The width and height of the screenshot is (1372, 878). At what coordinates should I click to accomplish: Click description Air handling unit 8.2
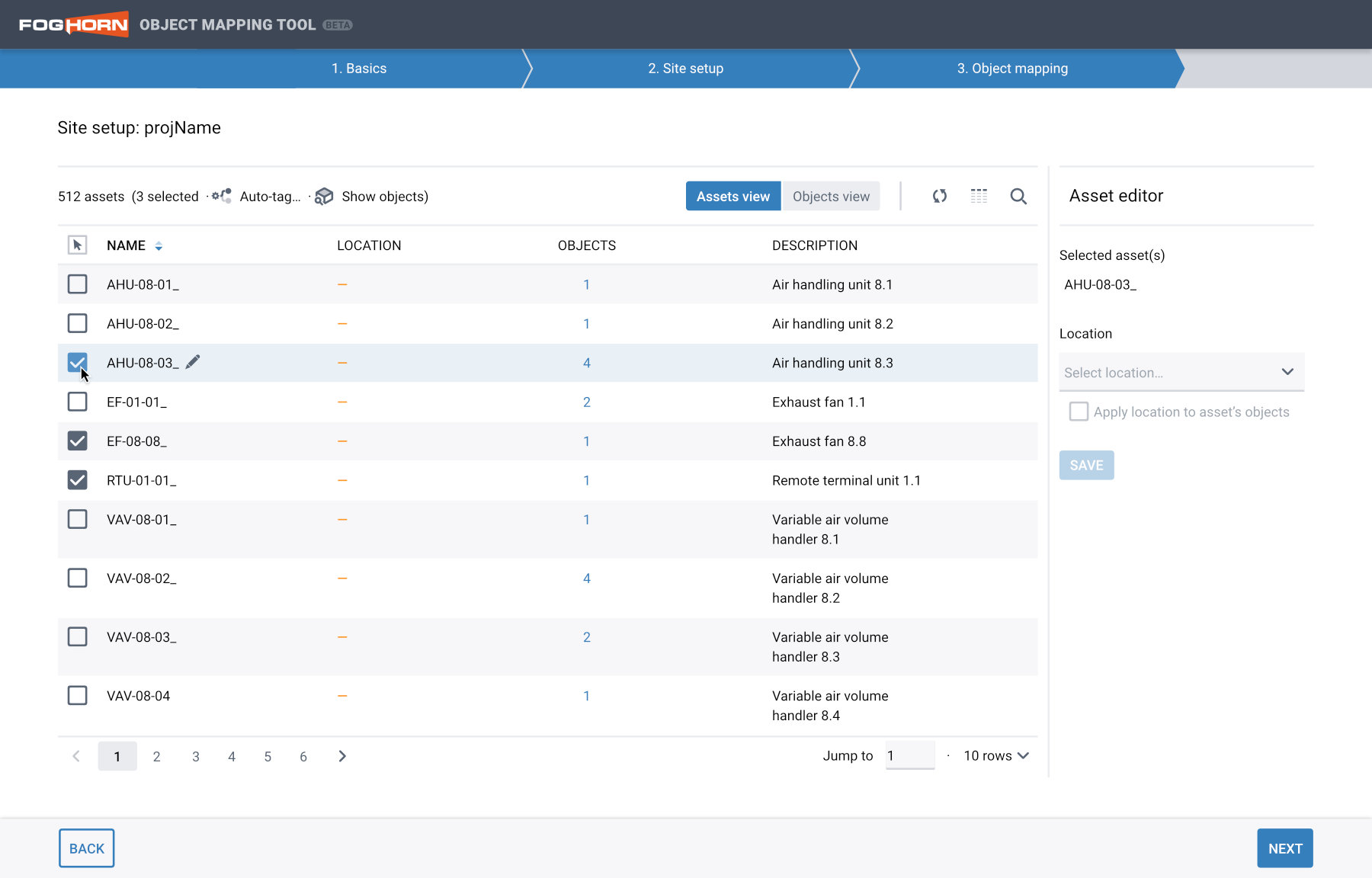coord(832,323)
